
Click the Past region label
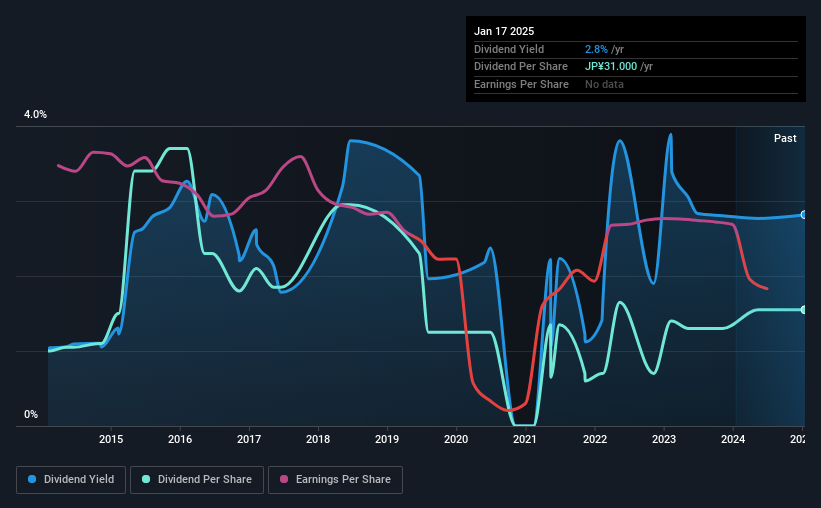coord(785,138)
